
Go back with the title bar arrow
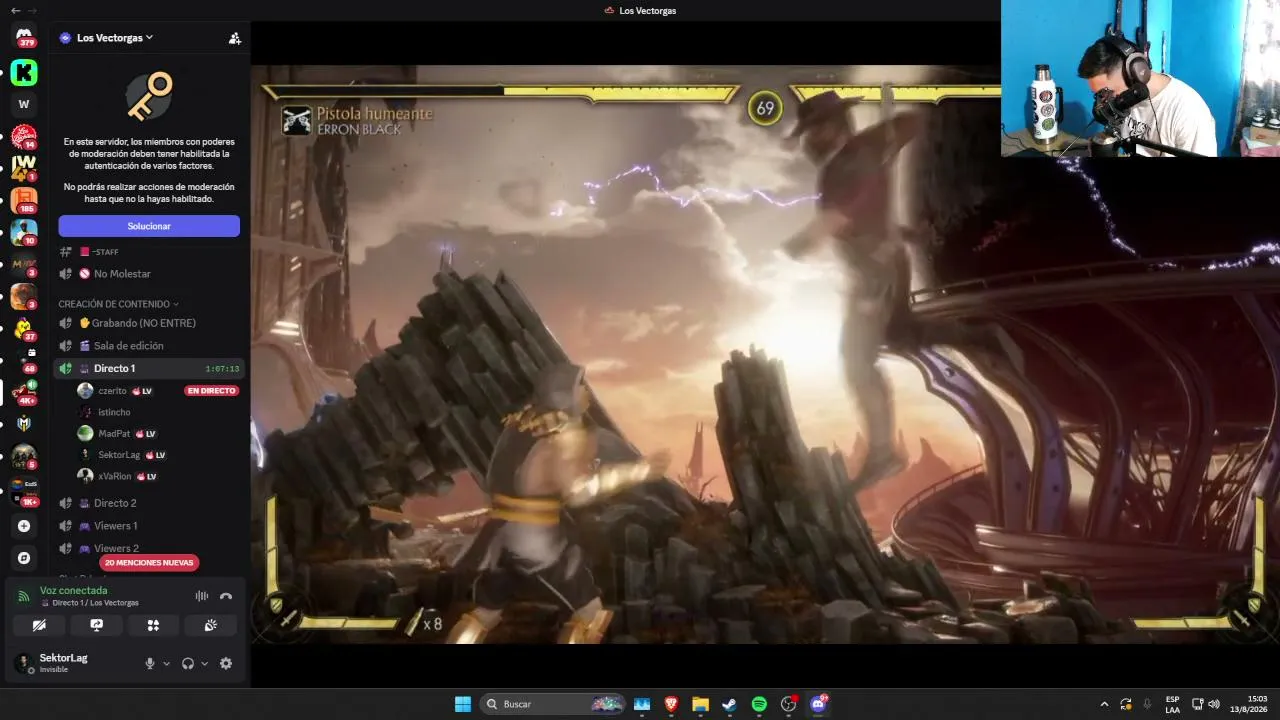point(15,10)
